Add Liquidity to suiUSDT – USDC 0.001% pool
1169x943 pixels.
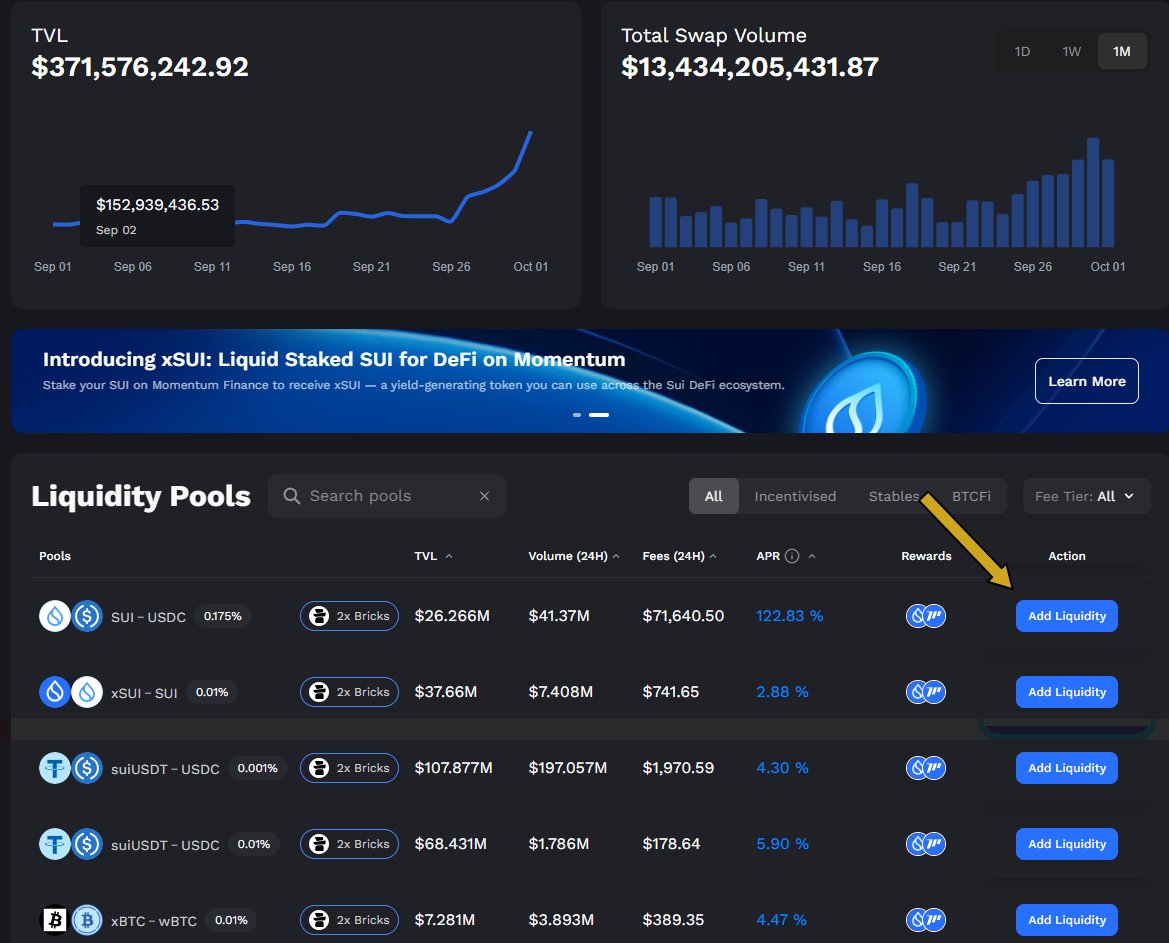(x=1066, y=769)
